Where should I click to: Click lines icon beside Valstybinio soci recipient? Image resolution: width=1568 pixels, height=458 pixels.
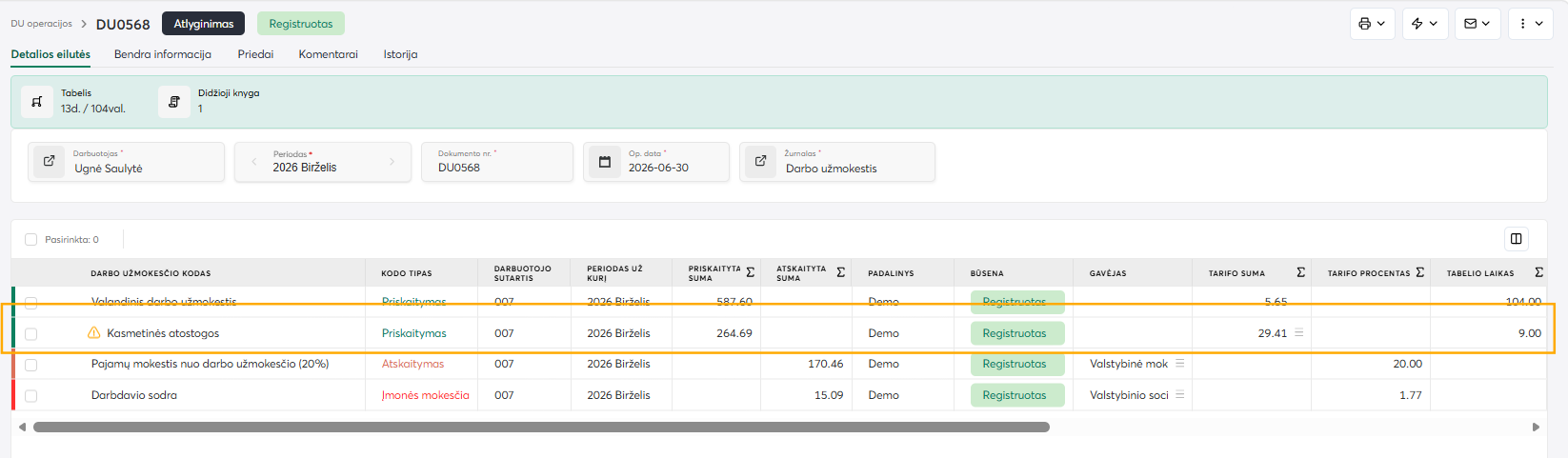(x=1180, y=395)
